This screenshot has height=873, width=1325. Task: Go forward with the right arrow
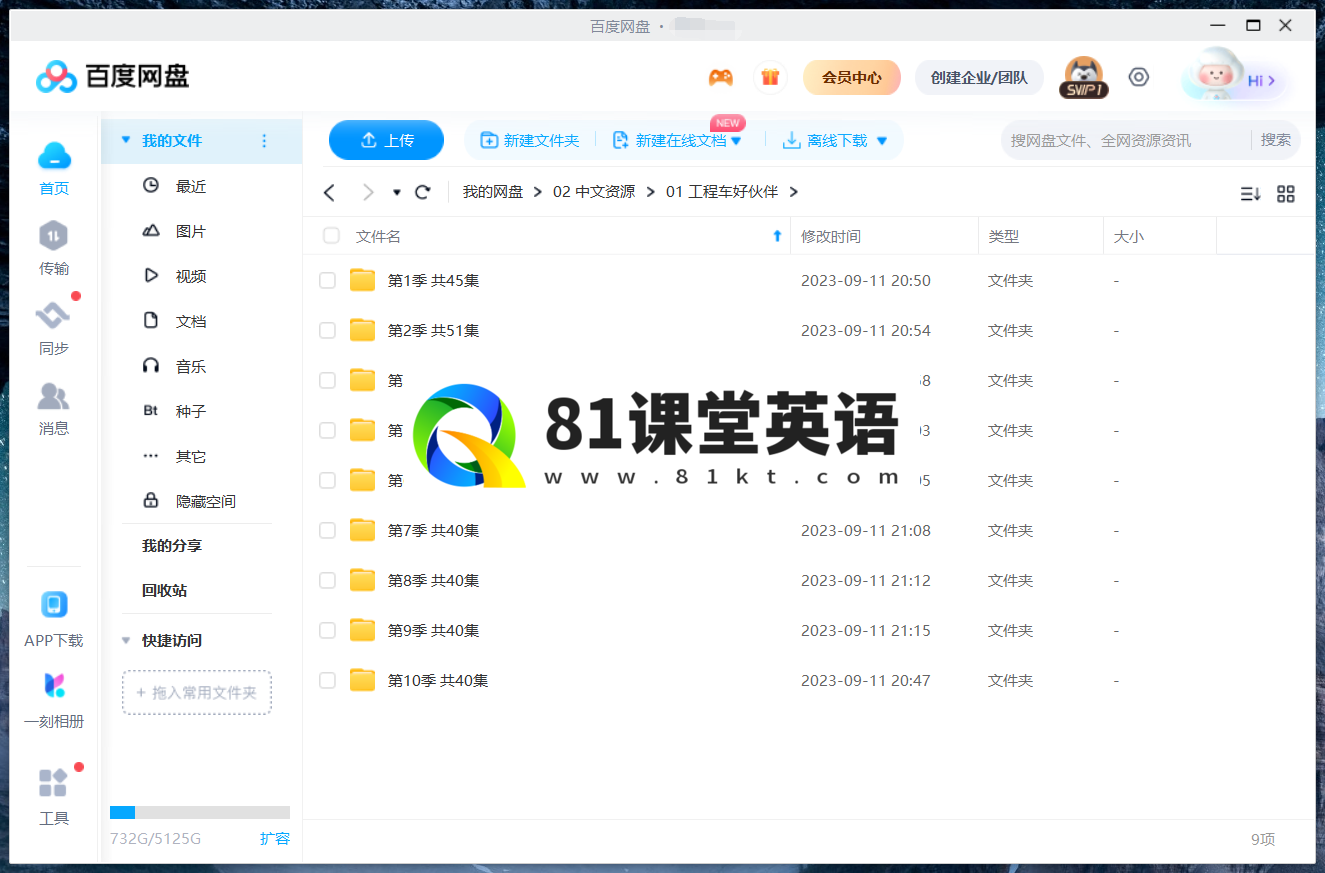367,192
